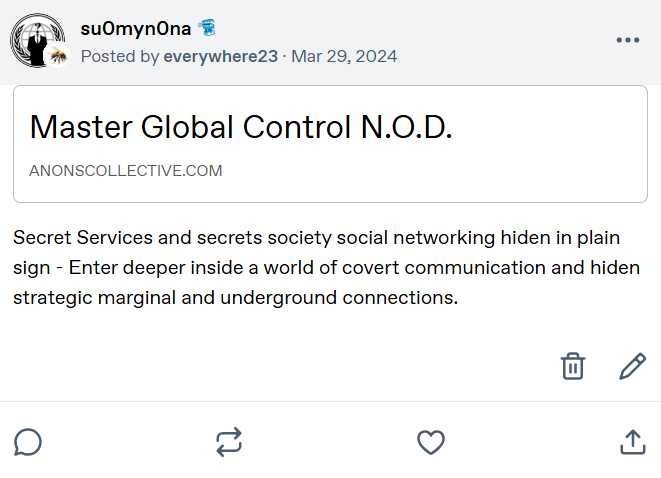Viewport: 661px width, 478px height.
Task: Delete post with the trash icon
Action: [573, 366]
